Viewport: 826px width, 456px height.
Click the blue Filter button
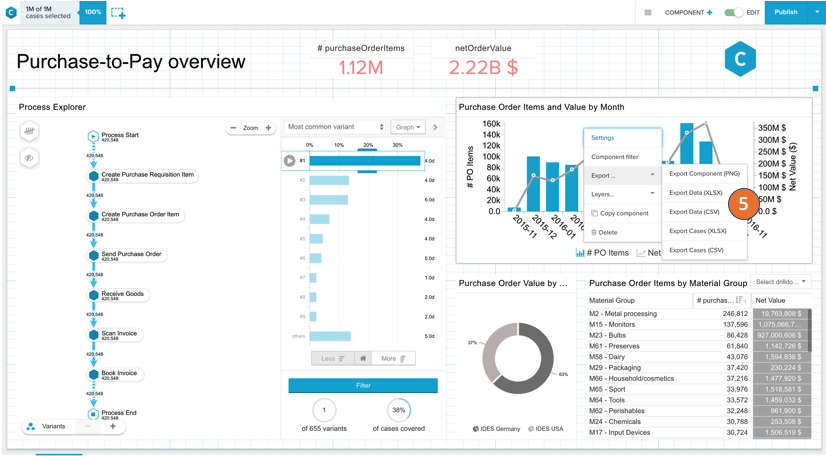[x=363, y=385]
